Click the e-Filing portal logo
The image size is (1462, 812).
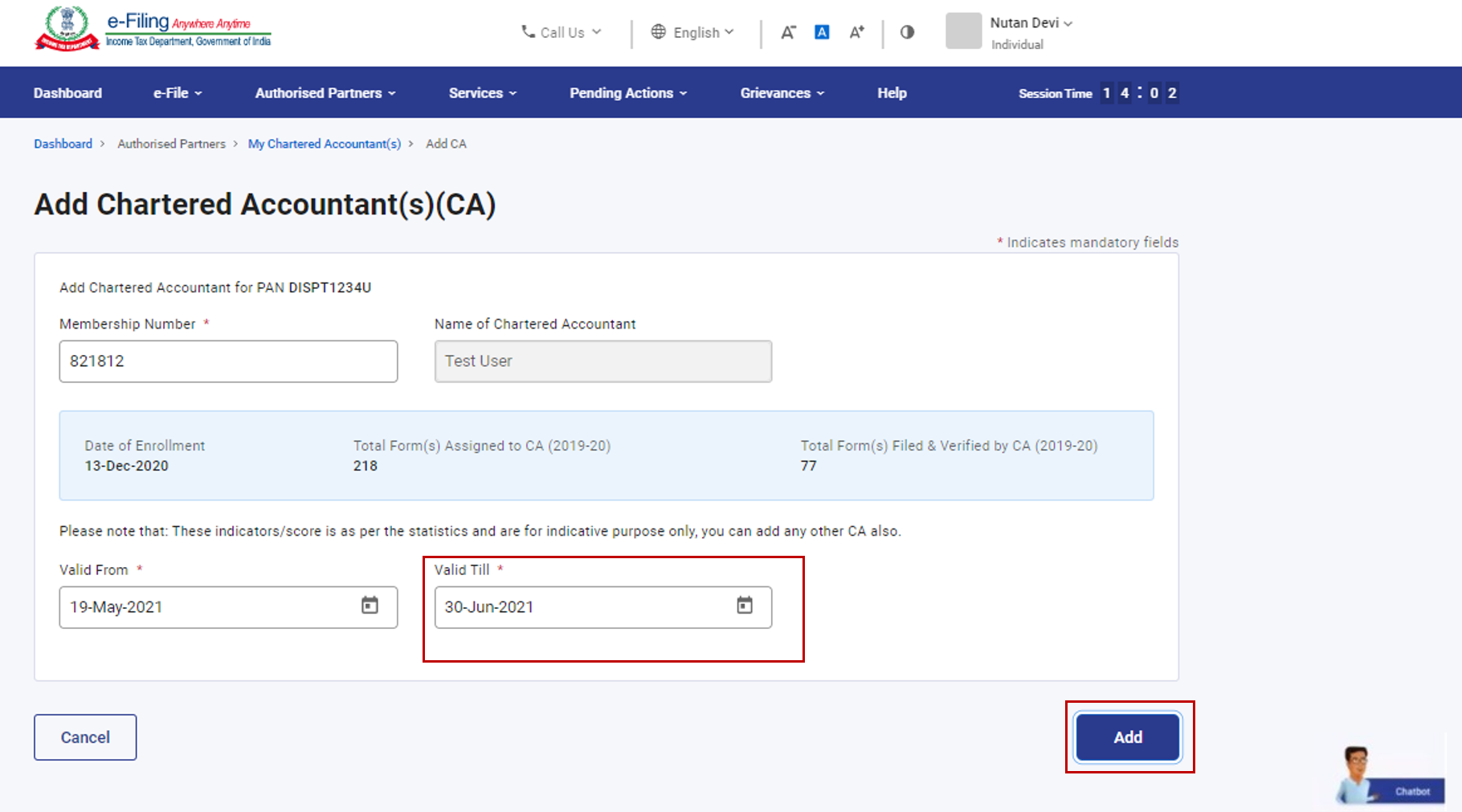(153, 29)
